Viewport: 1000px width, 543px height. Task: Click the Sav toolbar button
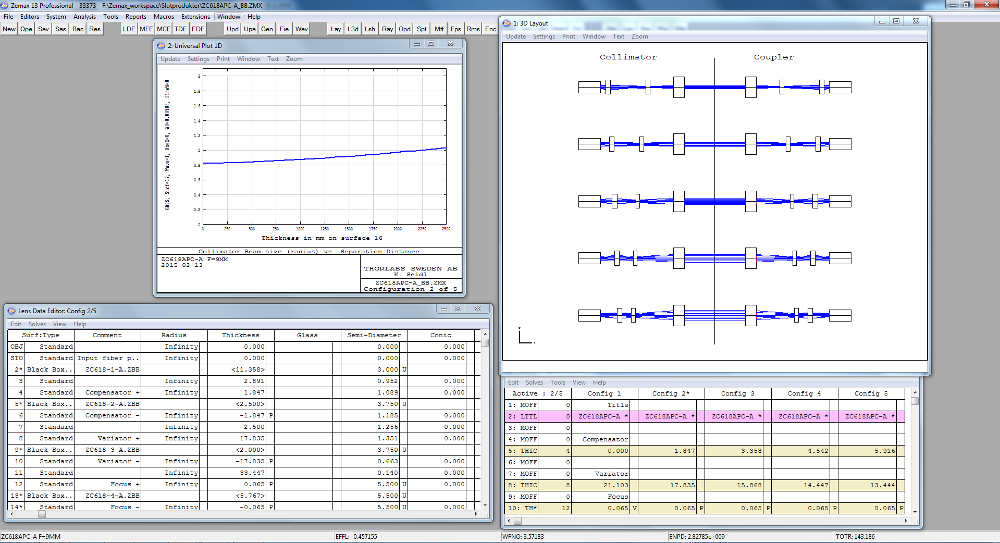(x=43, y=29)
